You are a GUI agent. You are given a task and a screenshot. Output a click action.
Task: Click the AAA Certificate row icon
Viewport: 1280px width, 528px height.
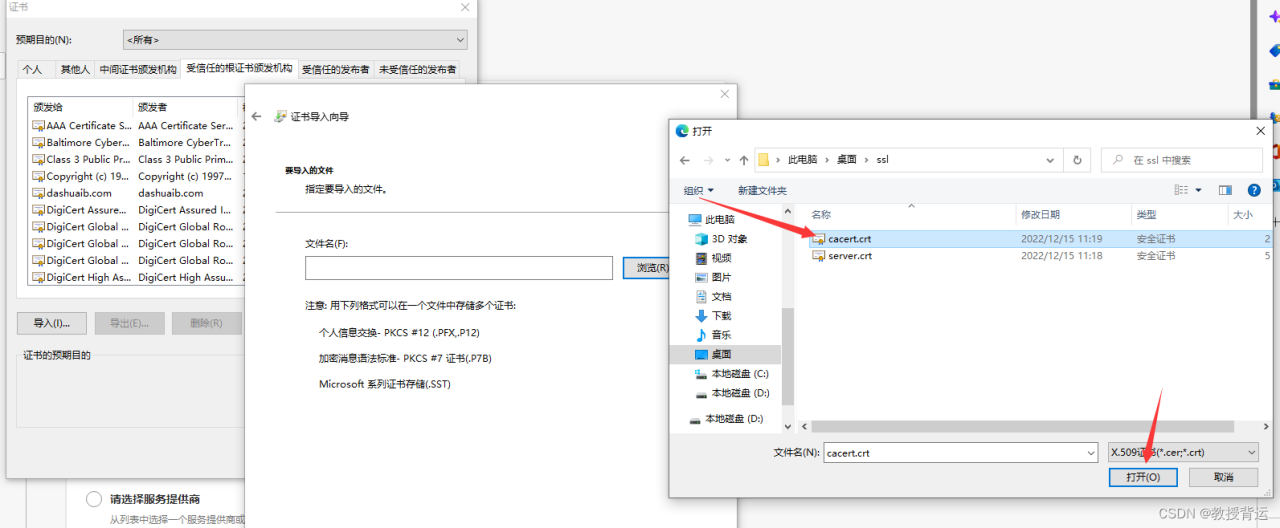(39, 126)
